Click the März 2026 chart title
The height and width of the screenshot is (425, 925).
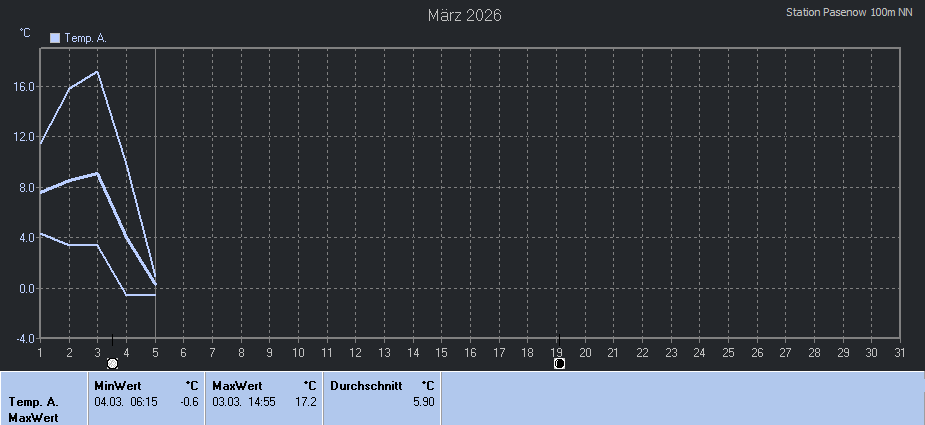(464, 15)
